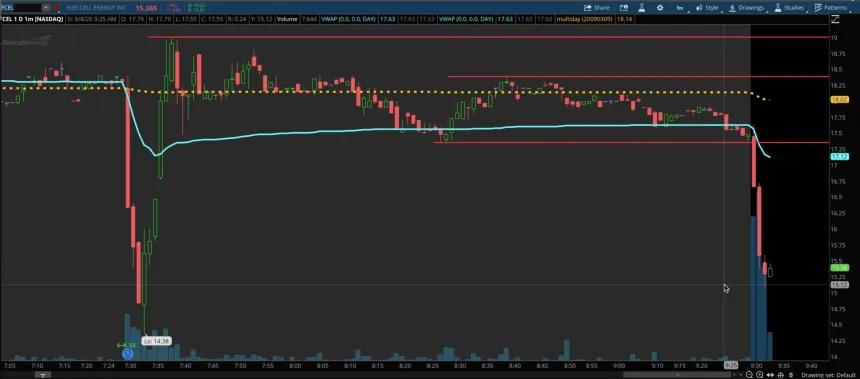The height and width of the screenshot is (379, 860).
Task: Open the Studies menu
Action: pos(789,8)
